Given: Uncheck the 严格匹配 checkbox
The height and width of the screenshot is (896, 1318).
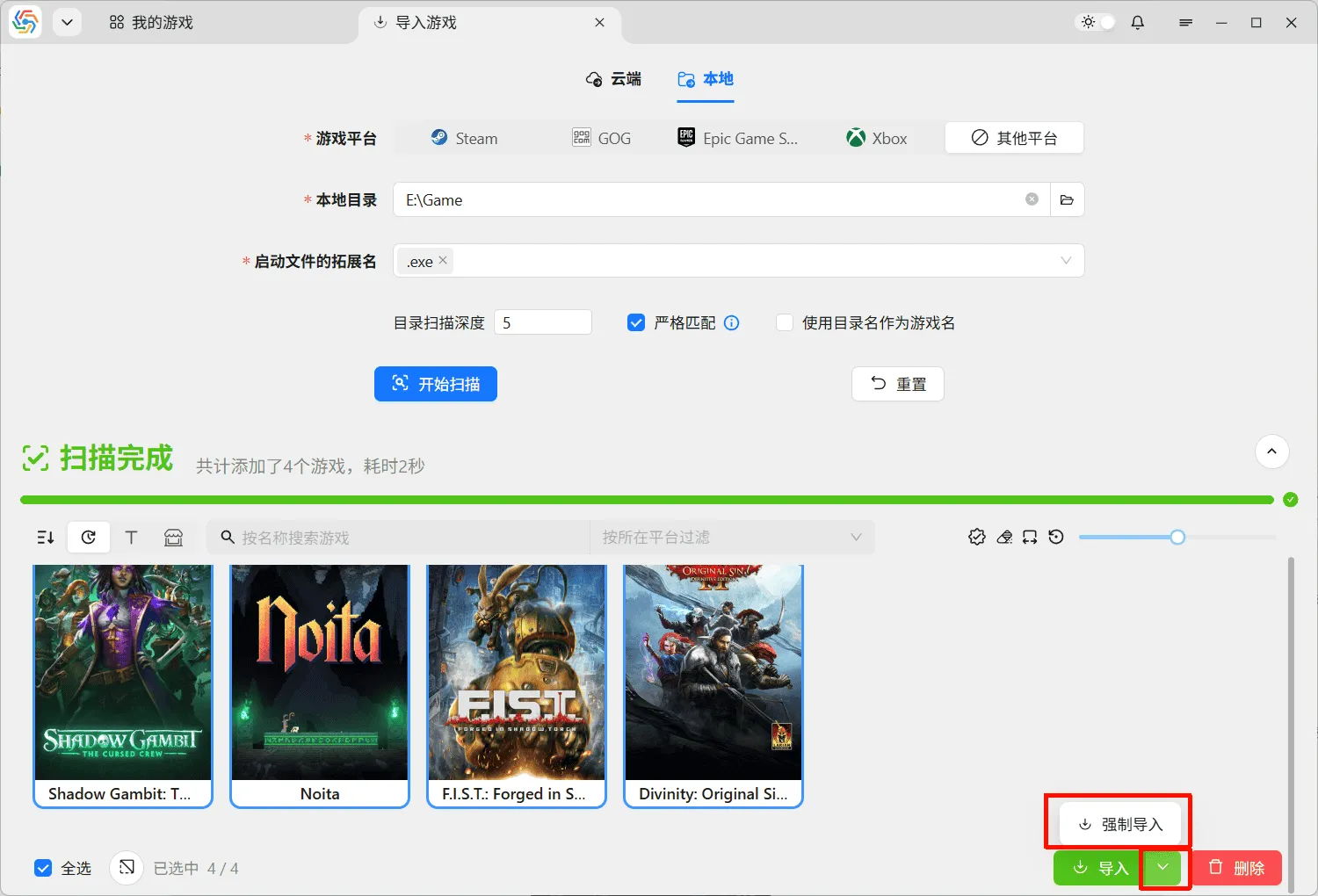Looking at the screenshot, I should 636,323.
